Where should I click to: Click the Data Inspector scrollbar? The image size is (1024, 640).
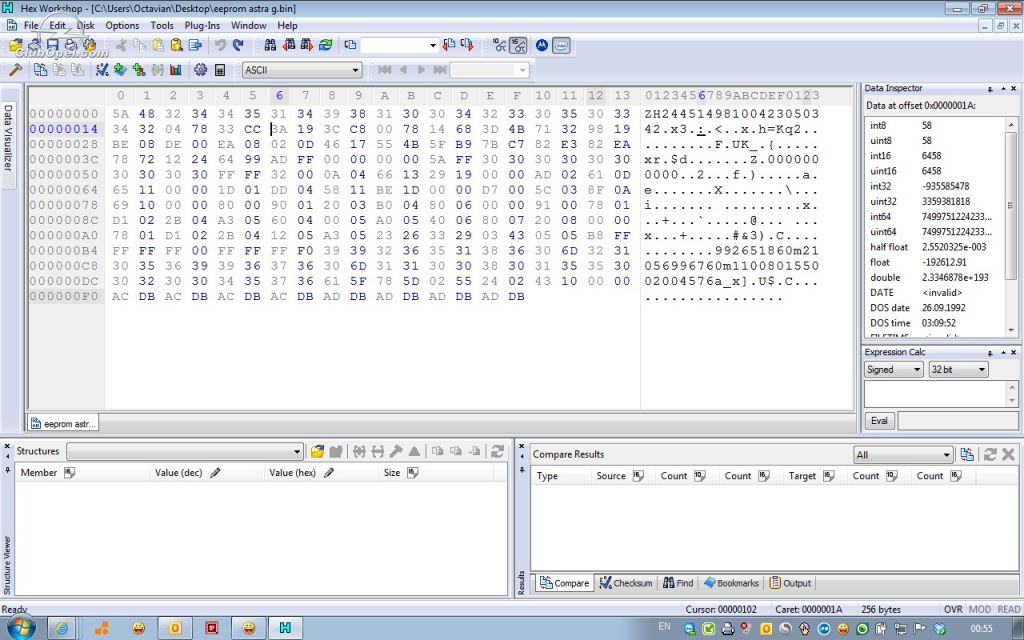1012,228
